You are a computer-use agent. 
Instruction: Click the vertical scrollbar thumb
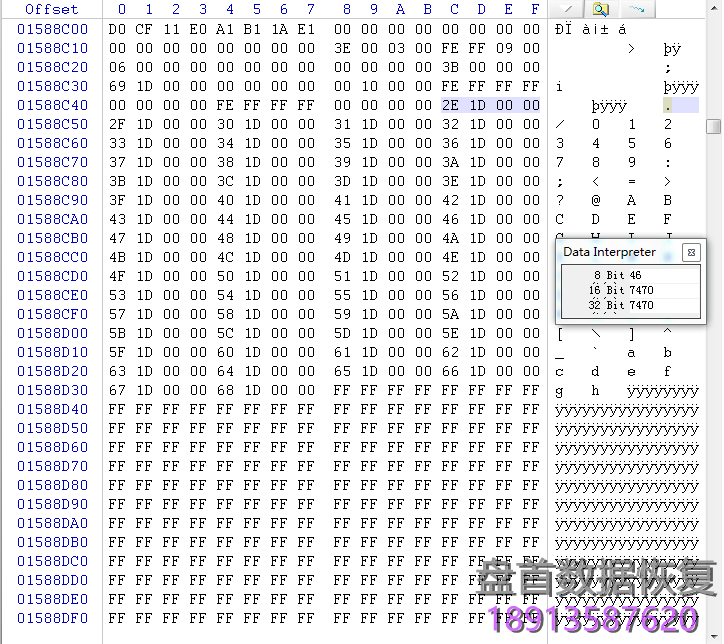tap(713, 127)
